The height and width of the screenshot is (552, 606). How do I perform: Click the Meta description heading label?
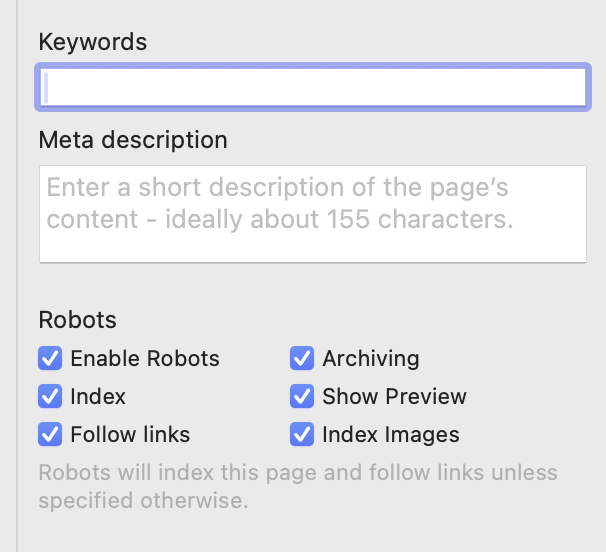pos(133,139)
